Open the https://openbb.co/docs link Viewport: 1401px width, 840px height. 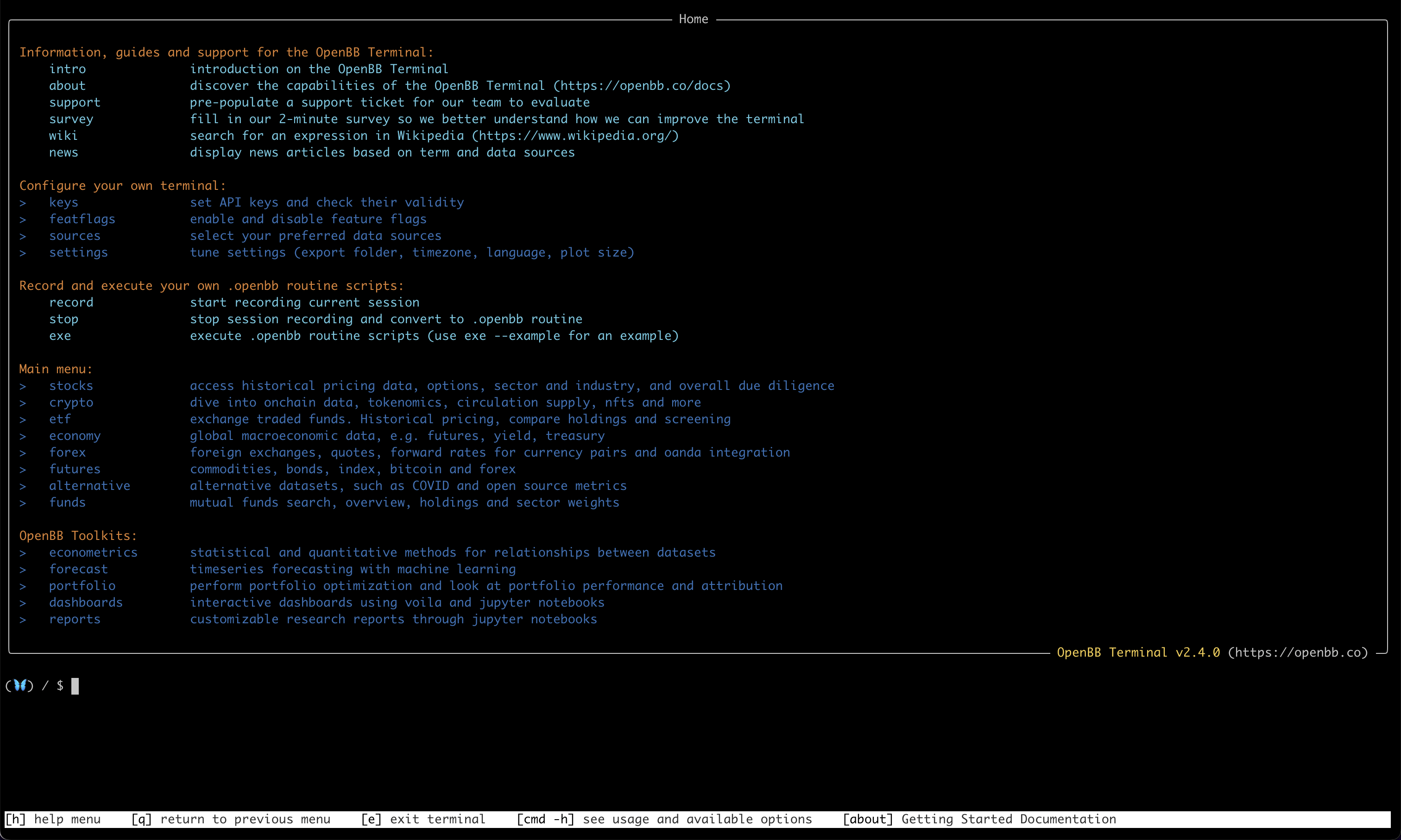[642, 86]
